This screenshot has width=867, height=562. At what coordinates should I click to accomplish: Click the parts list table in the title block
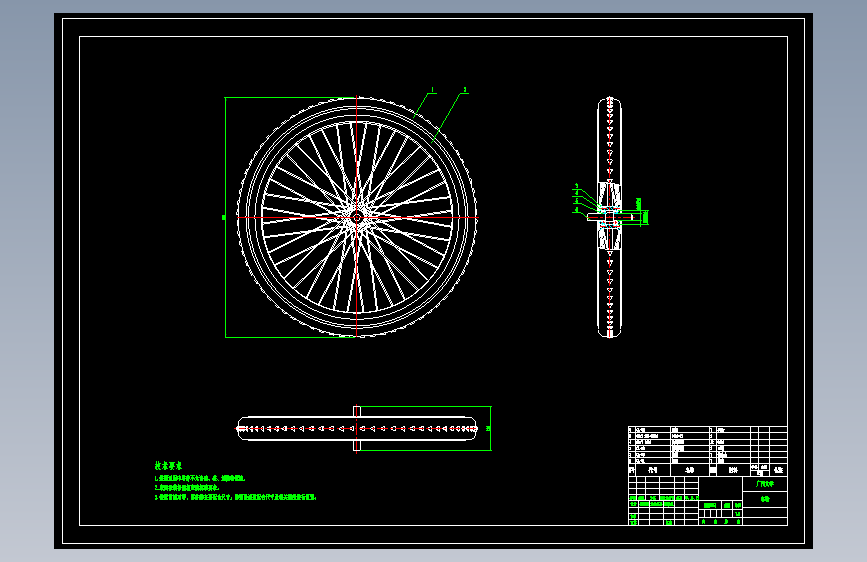(x=708, y=451)
